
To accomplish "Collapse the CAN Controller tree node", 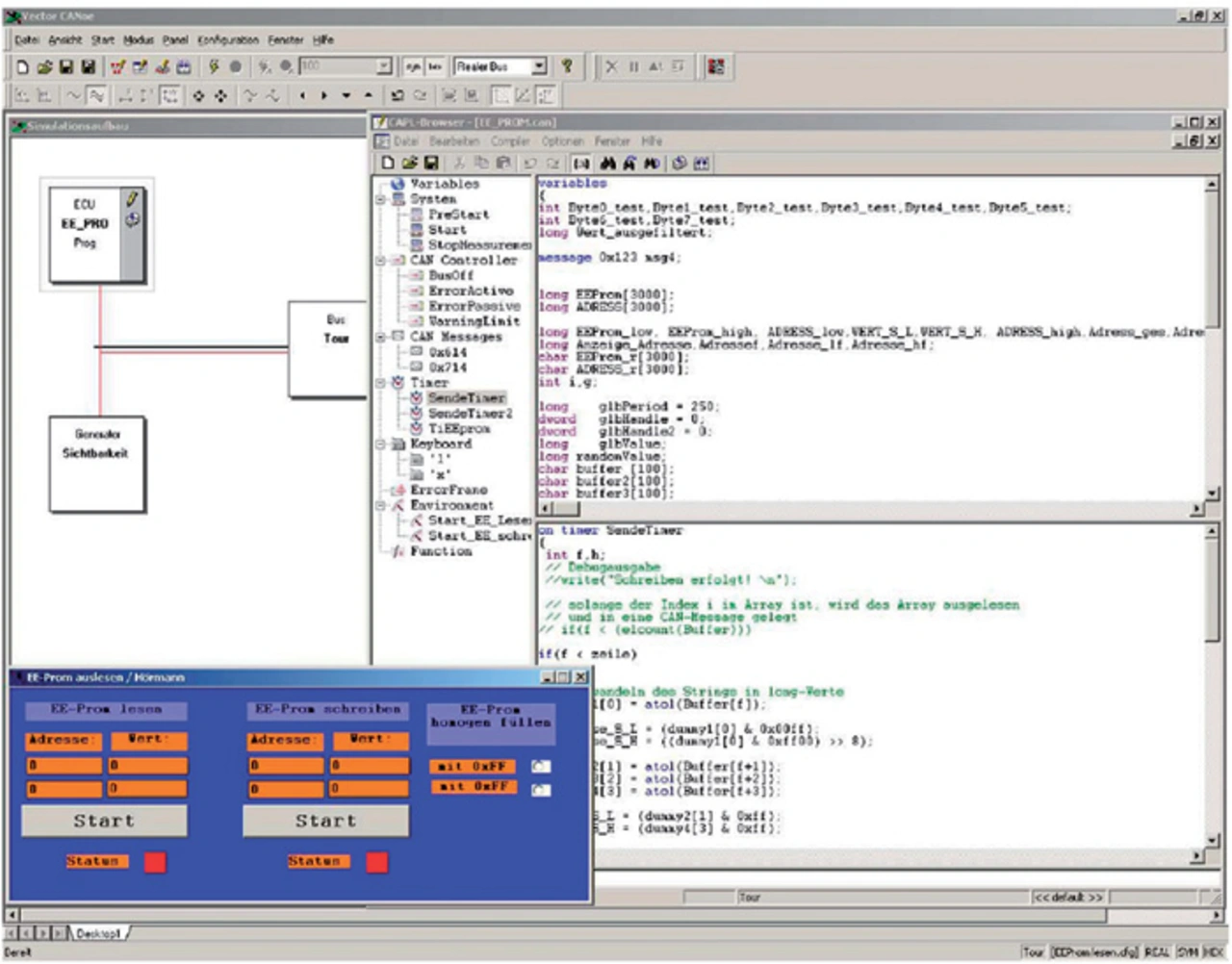I will 381,260.
